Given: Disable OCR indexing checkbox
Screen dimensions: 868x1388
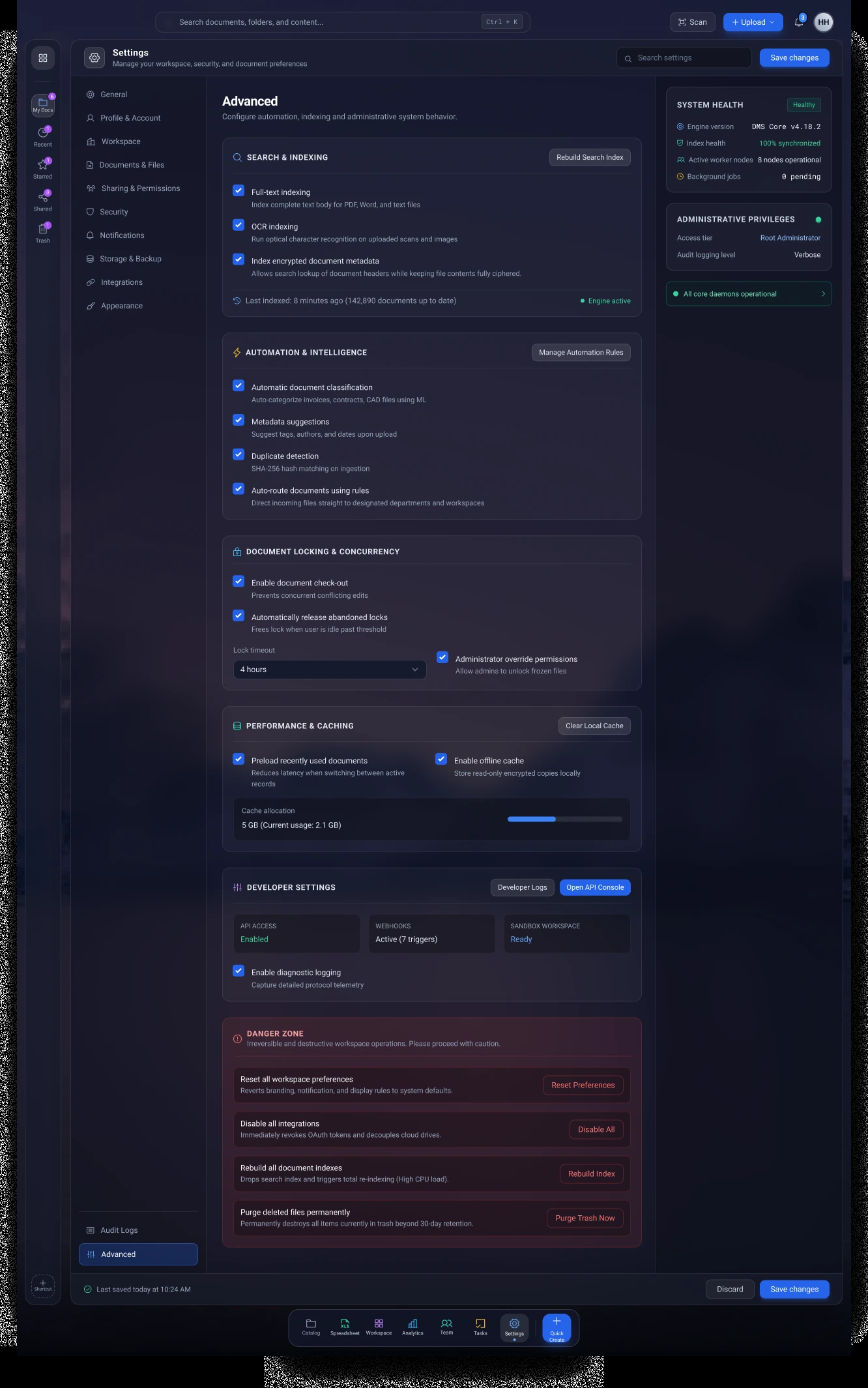Looking at the screenshot, I should (x=239, y=225).
